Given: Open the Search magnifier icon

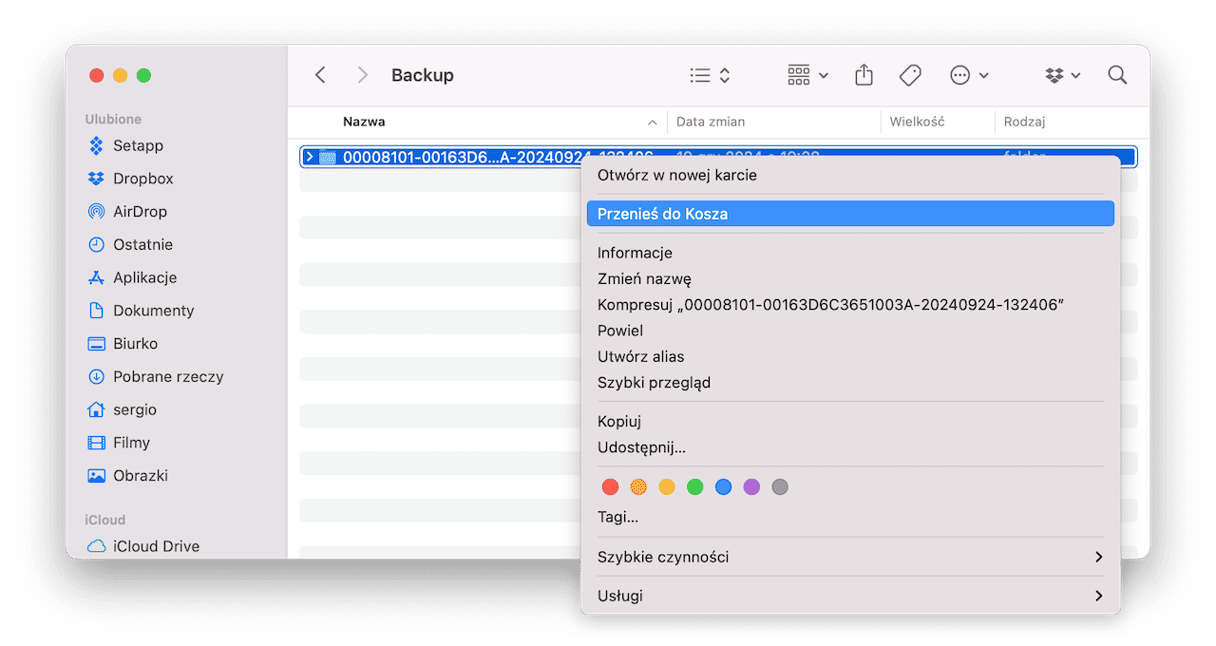Looking at the screenshot, I should tap(1117, 75).
